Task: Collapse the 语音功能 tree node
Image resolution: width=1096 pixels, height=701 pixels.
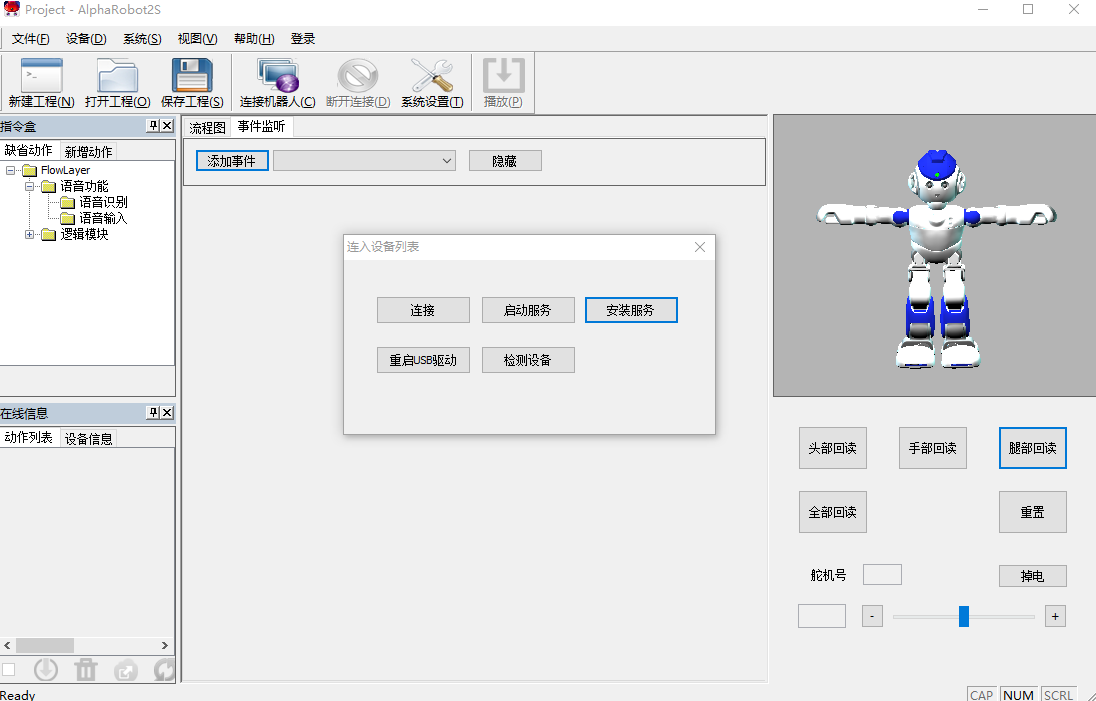Action: click(x=29, y=186)
